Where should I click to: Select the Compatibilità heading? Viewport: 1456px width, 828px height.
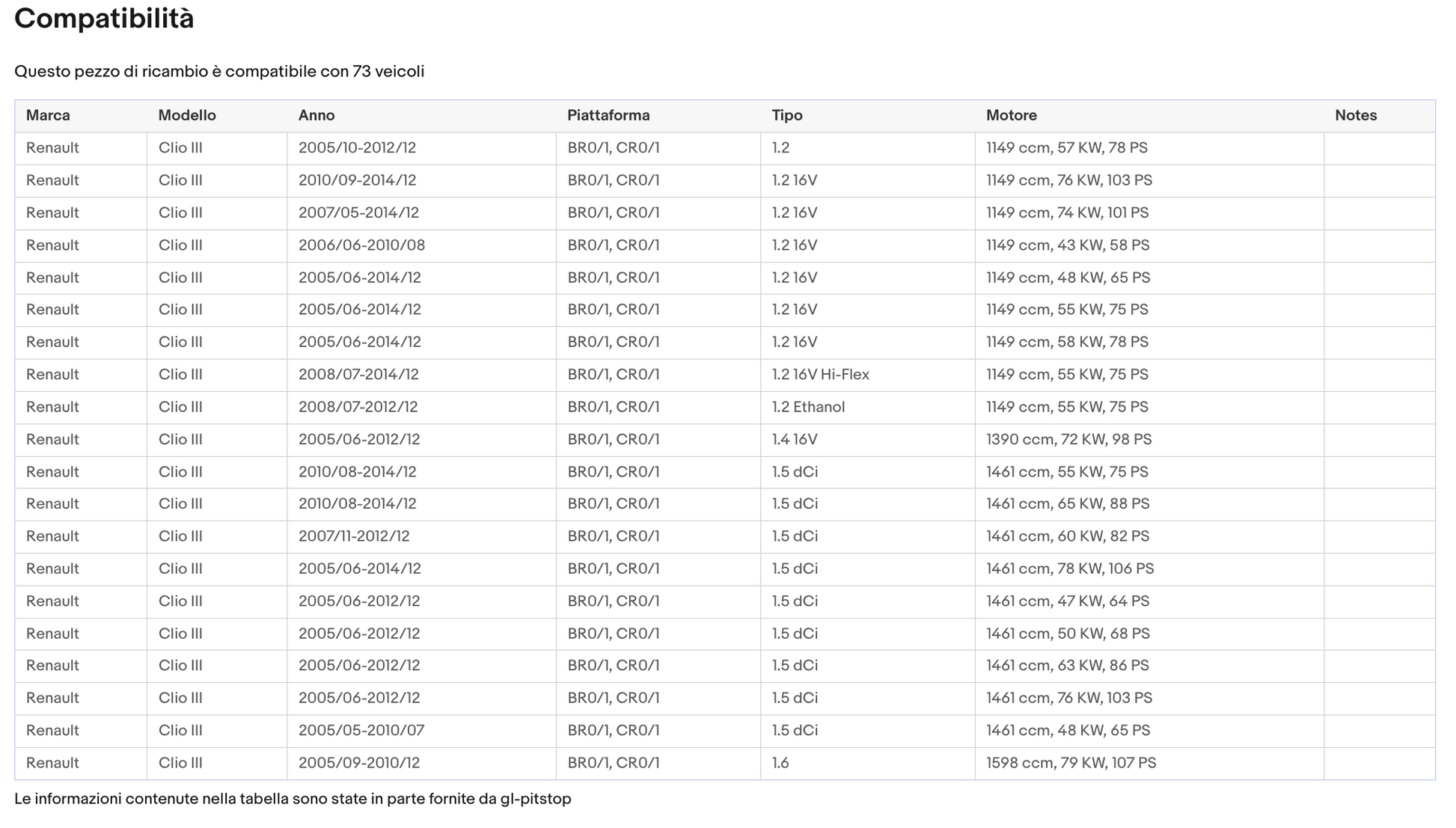coord(104,19)
